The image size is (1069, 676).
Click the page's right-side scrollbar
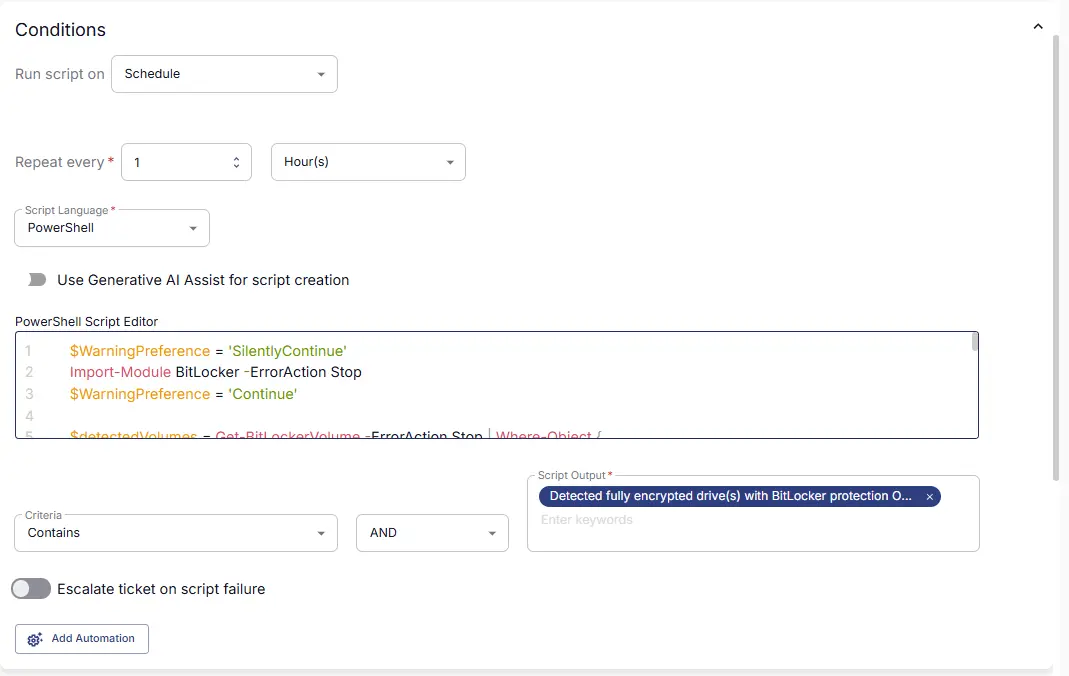click(1056, 259)
